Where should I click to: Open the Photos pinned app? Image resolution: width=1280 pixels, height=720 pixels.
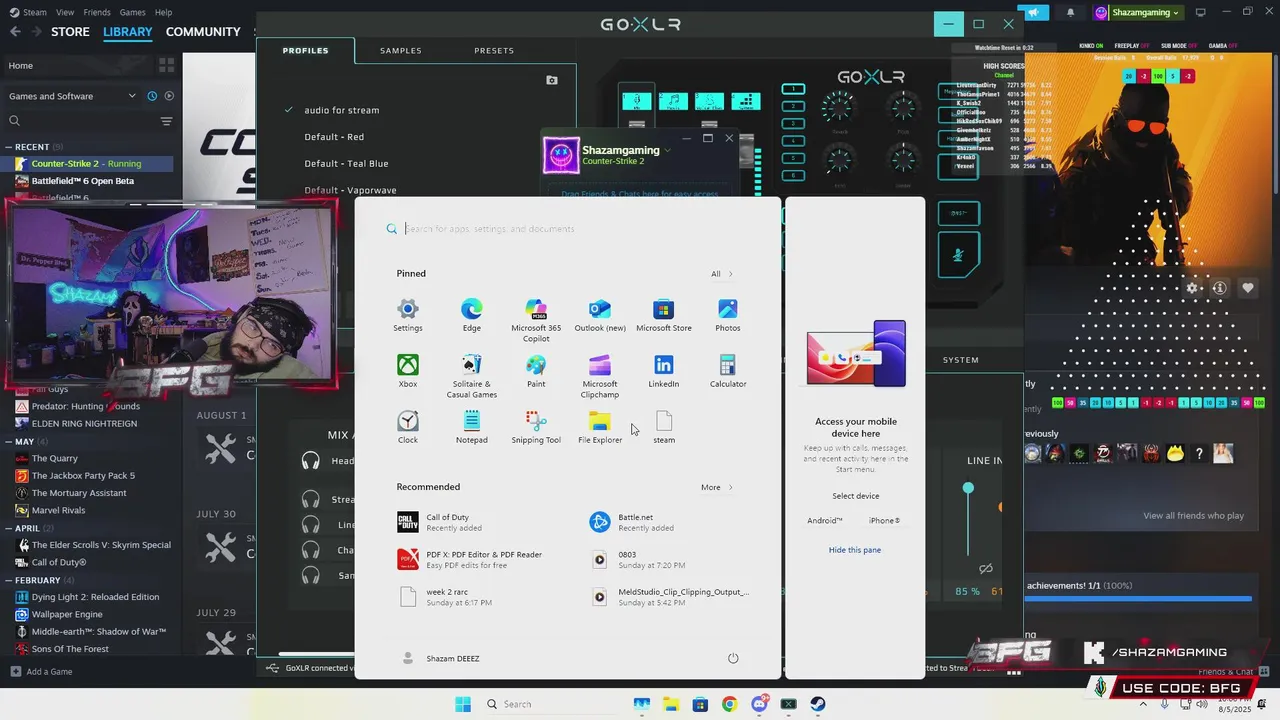point(728,316)
